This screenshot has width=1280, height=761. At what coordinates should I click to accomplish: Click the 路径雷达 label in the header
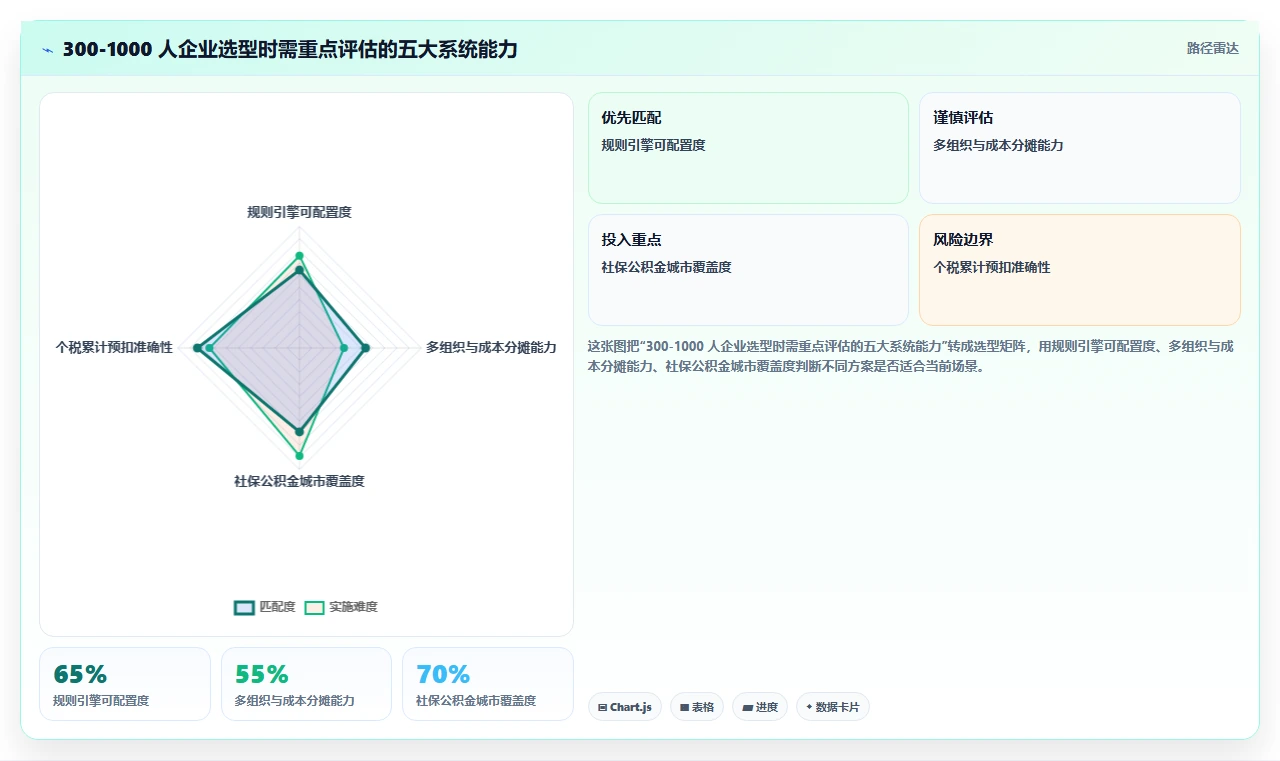coord(1213,48)
